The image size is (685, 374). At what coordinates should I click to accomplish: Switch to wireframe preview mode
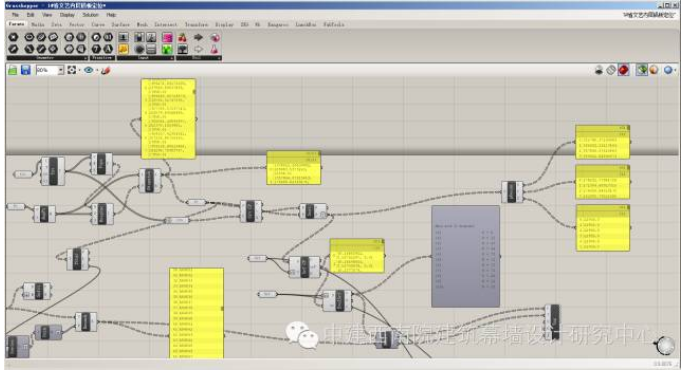point(611,70)
